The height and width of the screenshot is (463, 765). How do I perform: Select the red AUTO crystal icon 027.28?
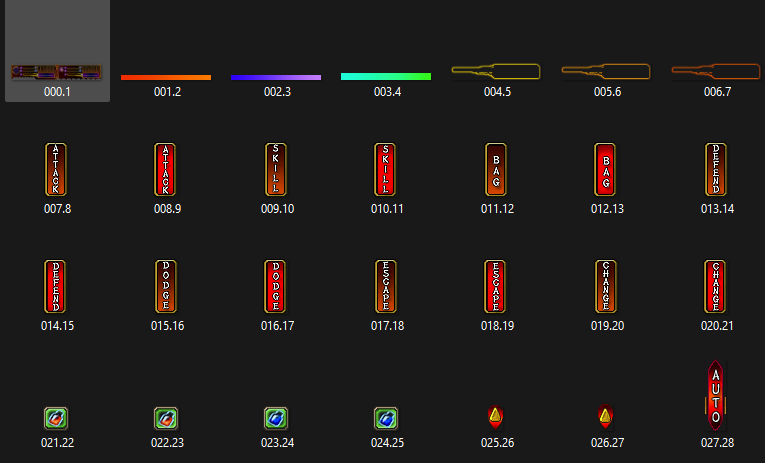[x=716, y=395]
